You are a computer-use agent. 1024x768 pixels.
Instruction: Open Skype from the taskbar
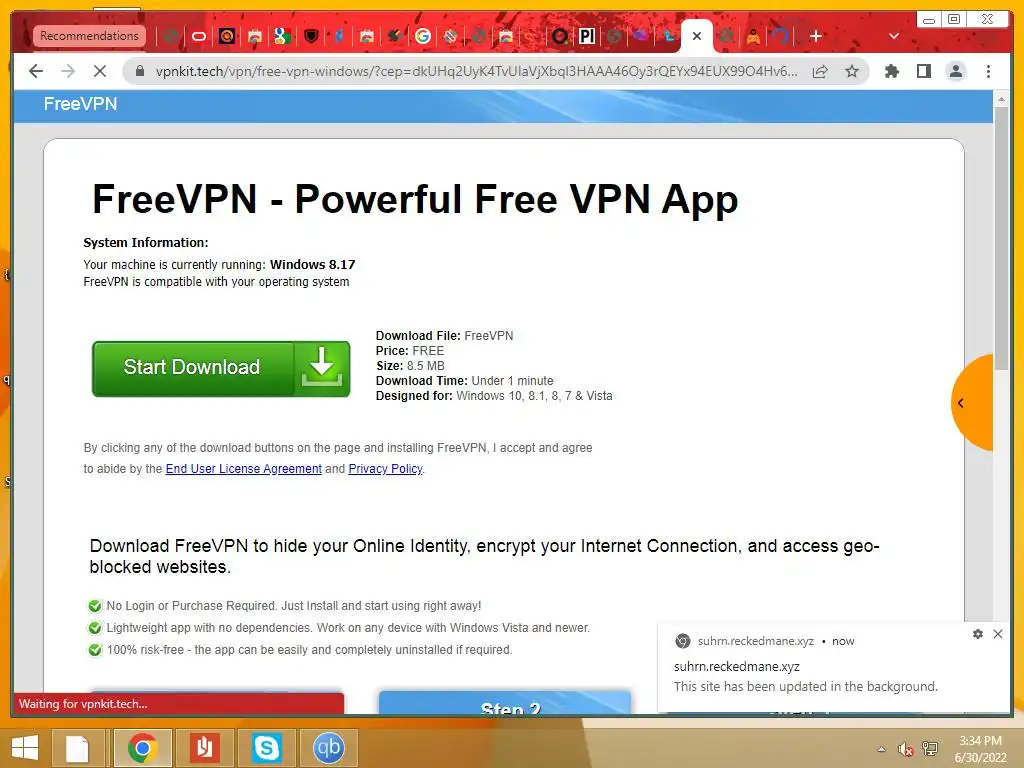pos(266,748)
